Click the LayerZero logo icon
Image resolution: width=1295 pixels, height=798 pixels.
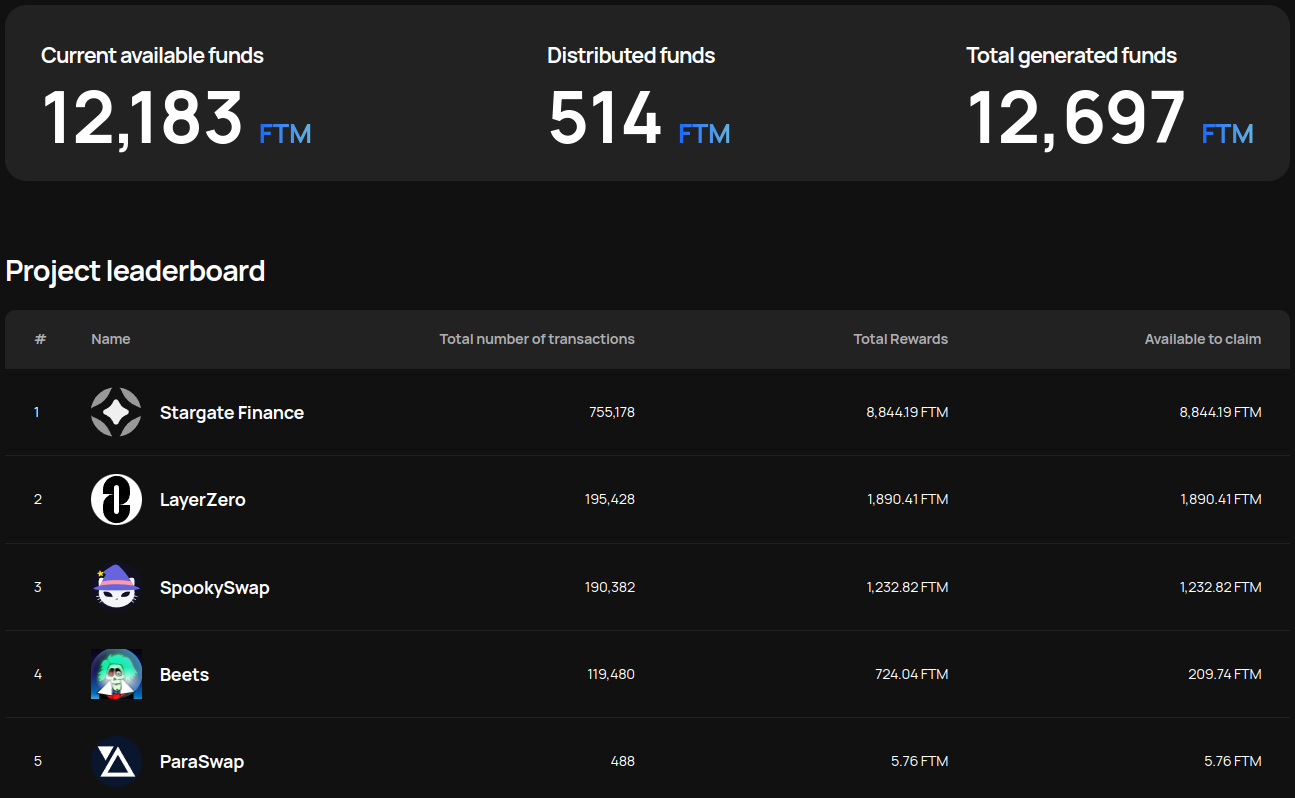pyautogui.click(x=116, y=499)
